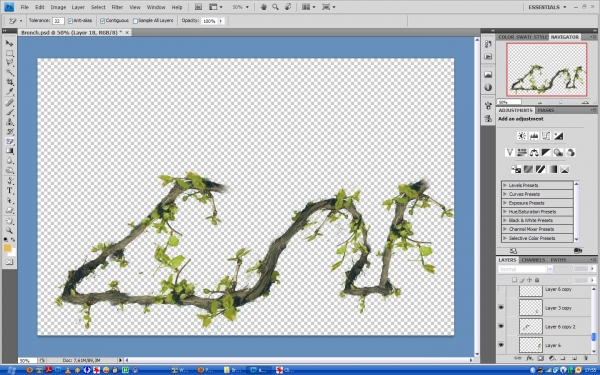Toggle the Anti-alias checkbox
Screen dimensions: 600x375
[x=70, y=21]
